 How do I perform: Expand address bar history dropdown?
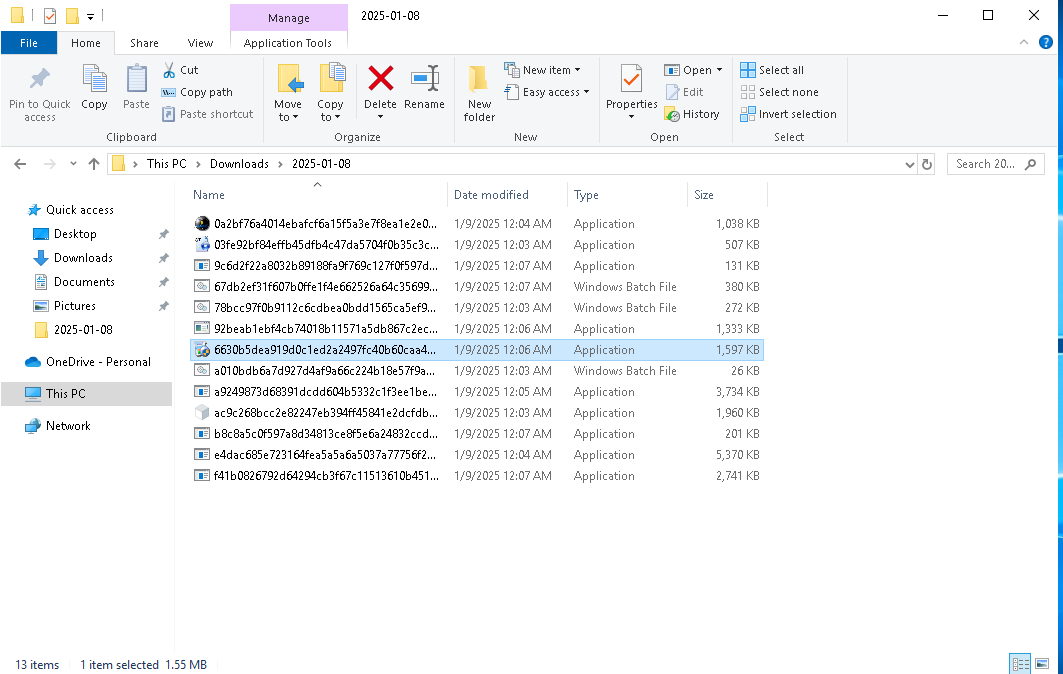910,164
